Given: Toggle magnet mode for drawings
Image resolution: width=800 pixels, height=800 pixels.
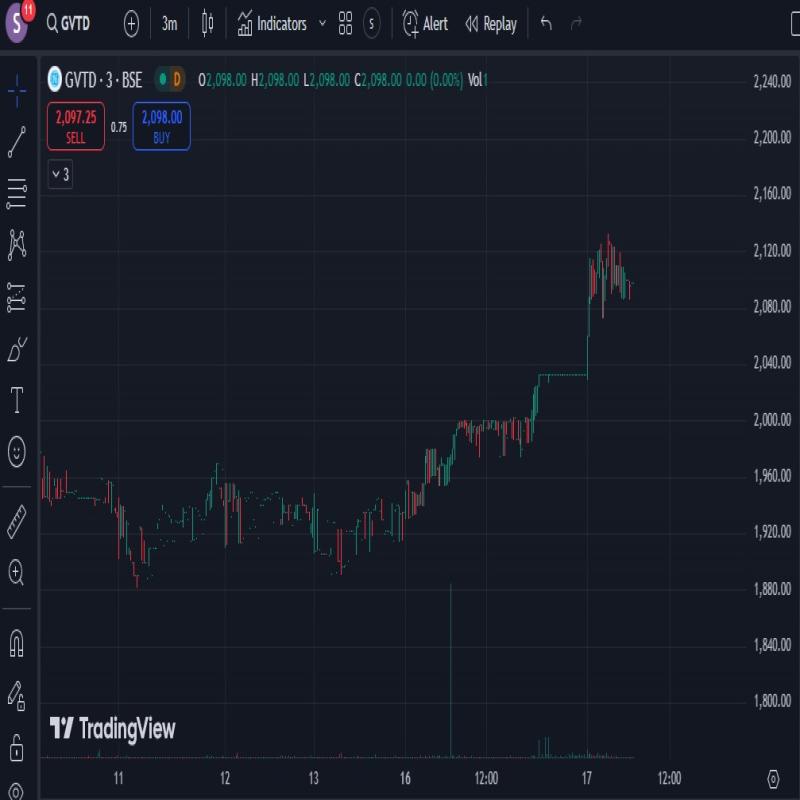Looking at the screenshot, I should [17, 642].
